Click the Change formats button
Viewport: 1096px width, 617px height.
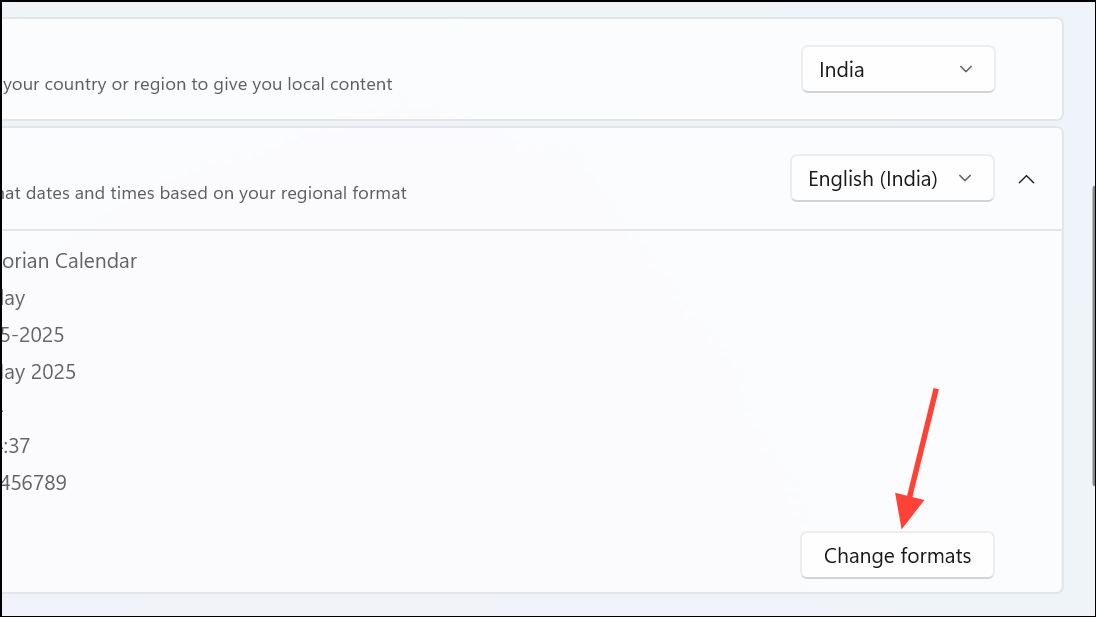coord(897,556)
